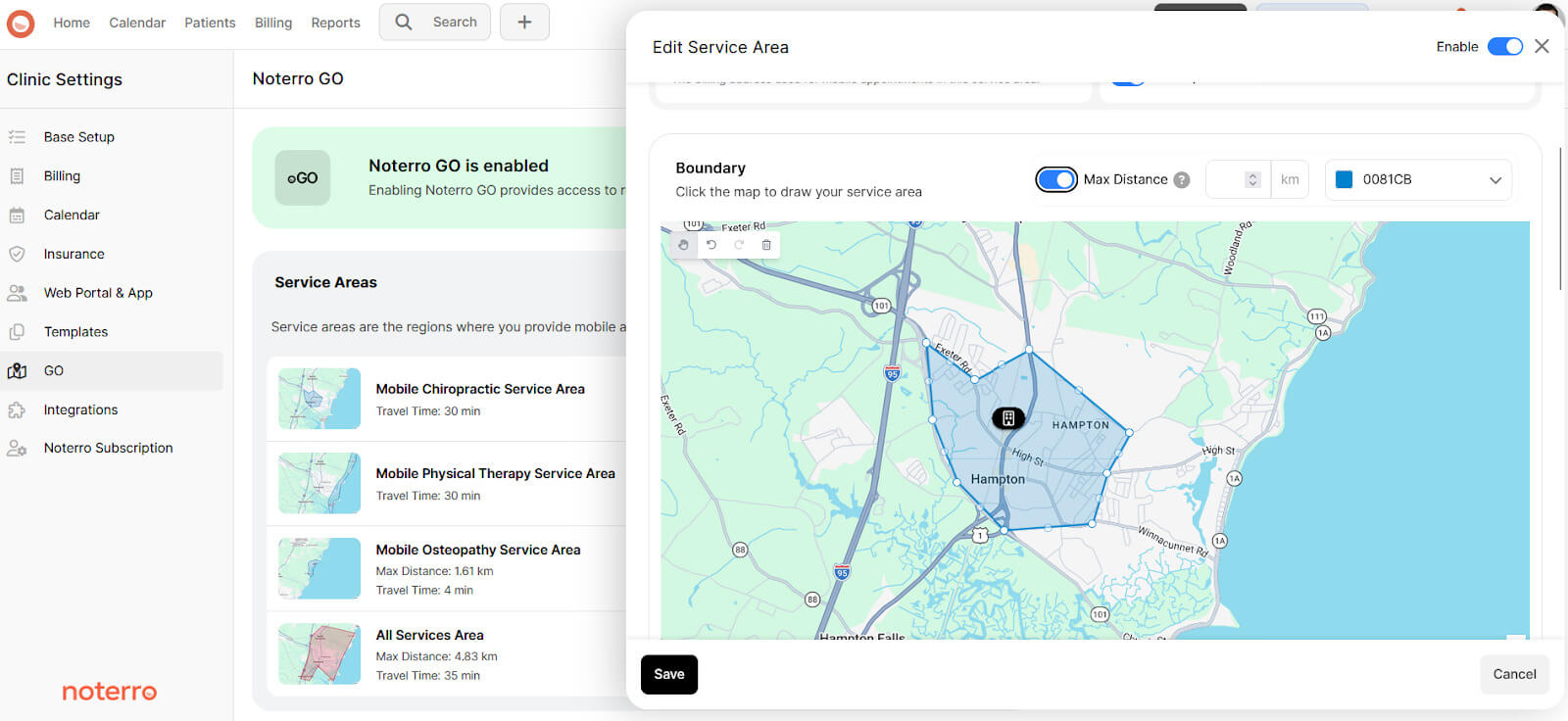The image size is (1568, 721).
Task: Delete the drawn boundary with trash icon
Action: pos(766,245)
